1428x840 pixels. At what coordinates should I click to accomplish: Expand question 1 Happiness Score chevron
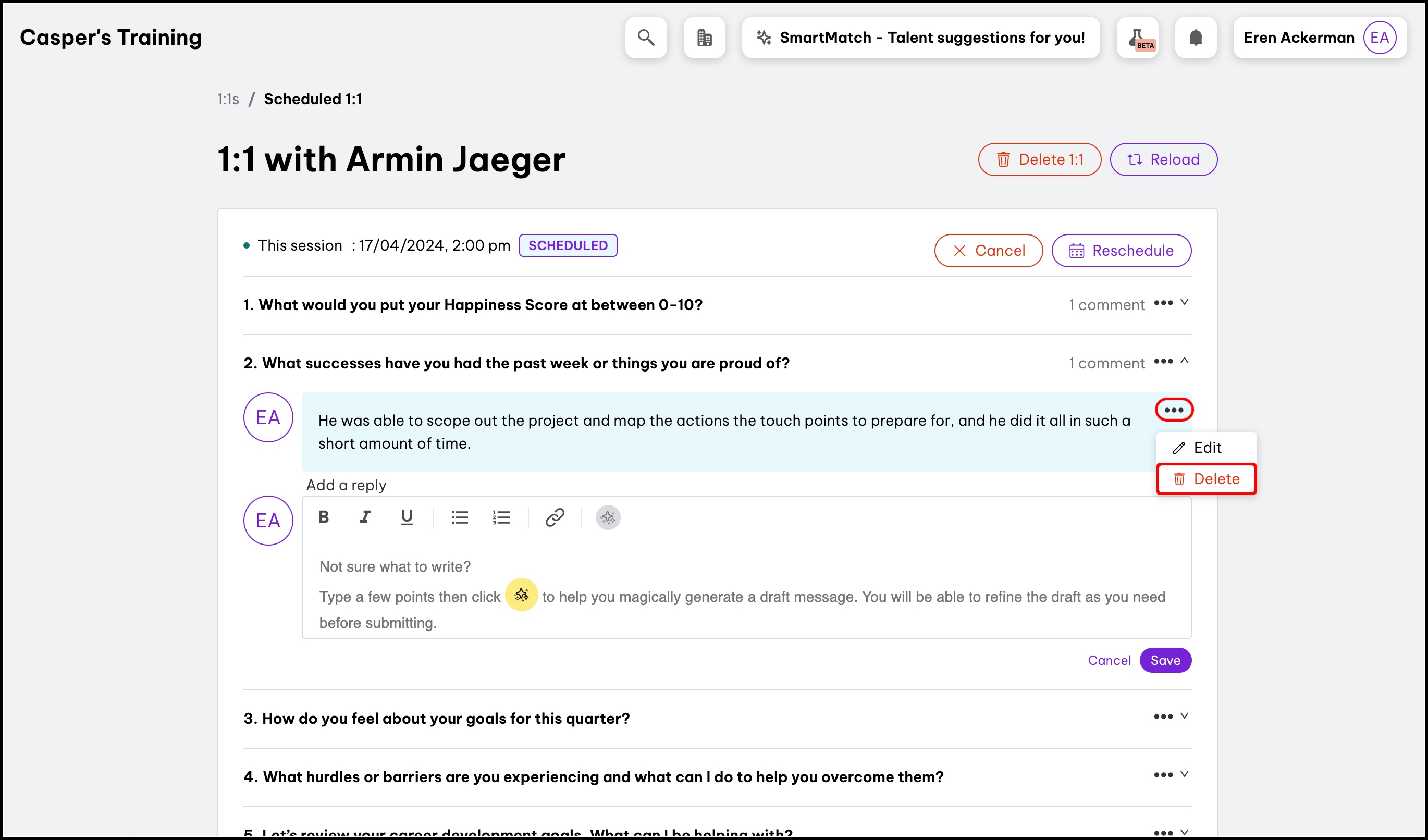[x=1184, y=302]
